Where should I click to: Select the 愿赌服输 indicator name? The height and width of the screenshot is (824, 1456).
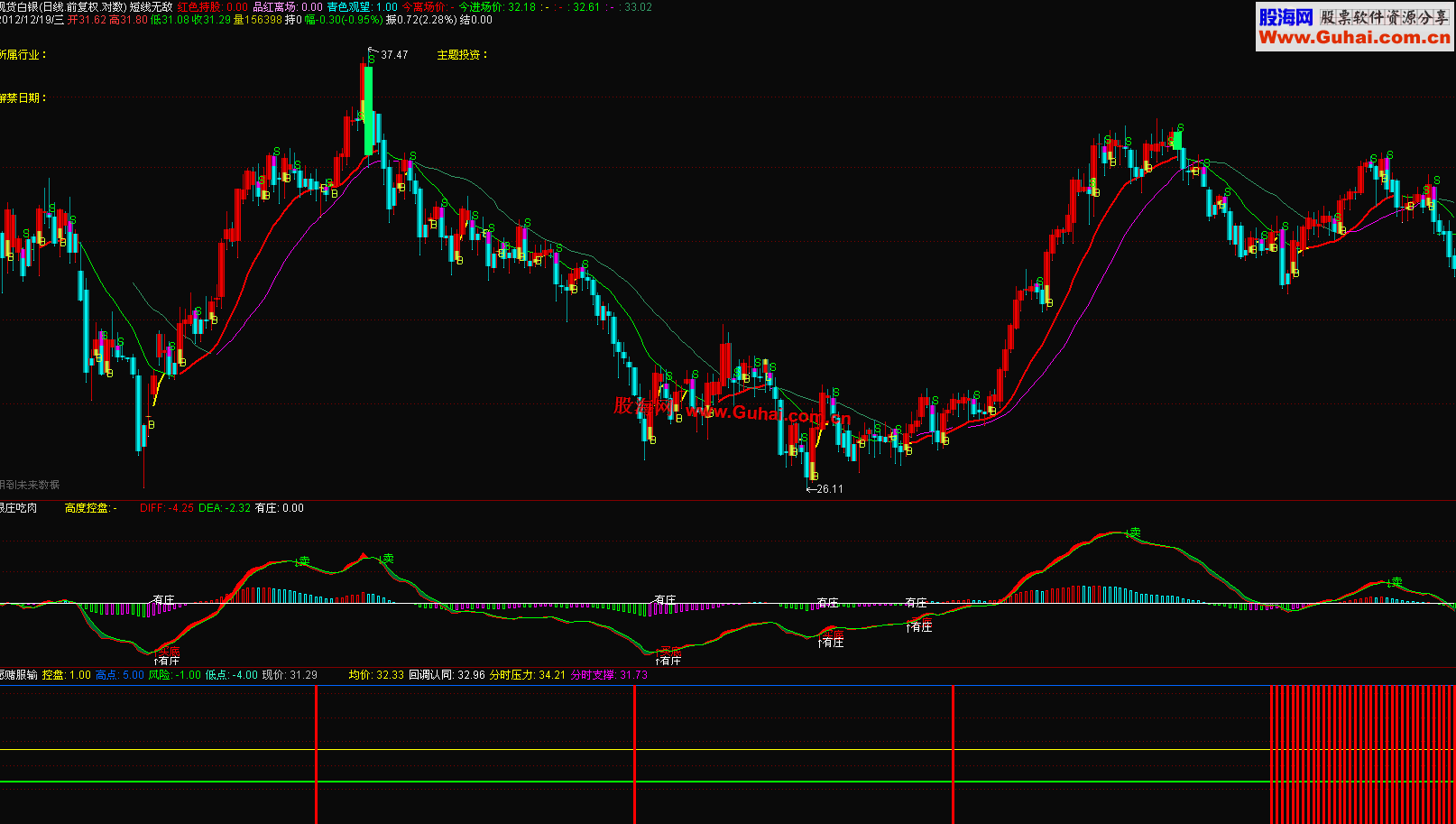19,675
